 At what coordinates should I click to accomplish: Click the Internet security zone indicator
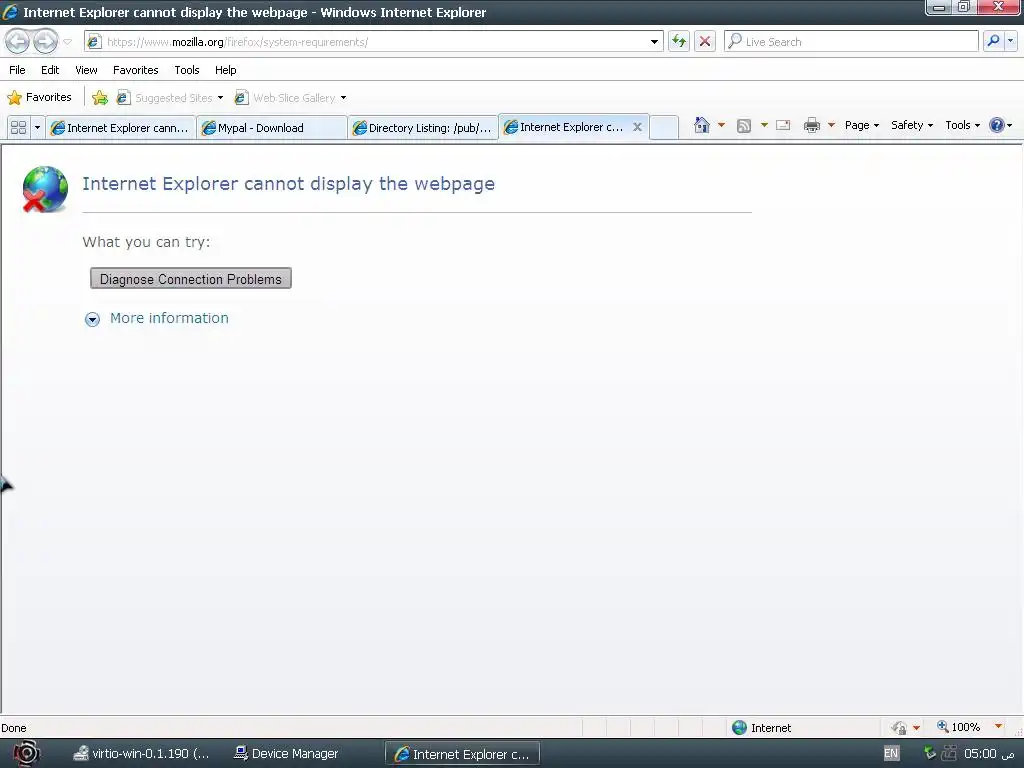(x=761, y=728)
